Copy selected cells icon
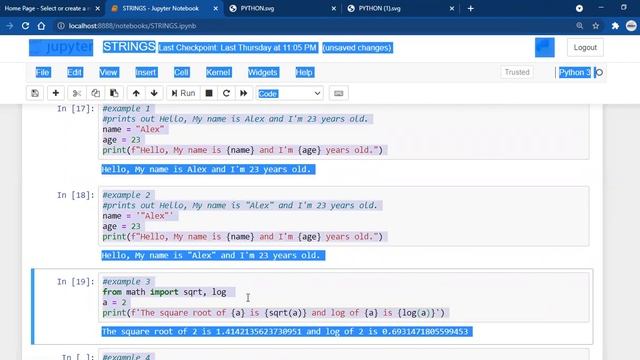 point(95,93)
